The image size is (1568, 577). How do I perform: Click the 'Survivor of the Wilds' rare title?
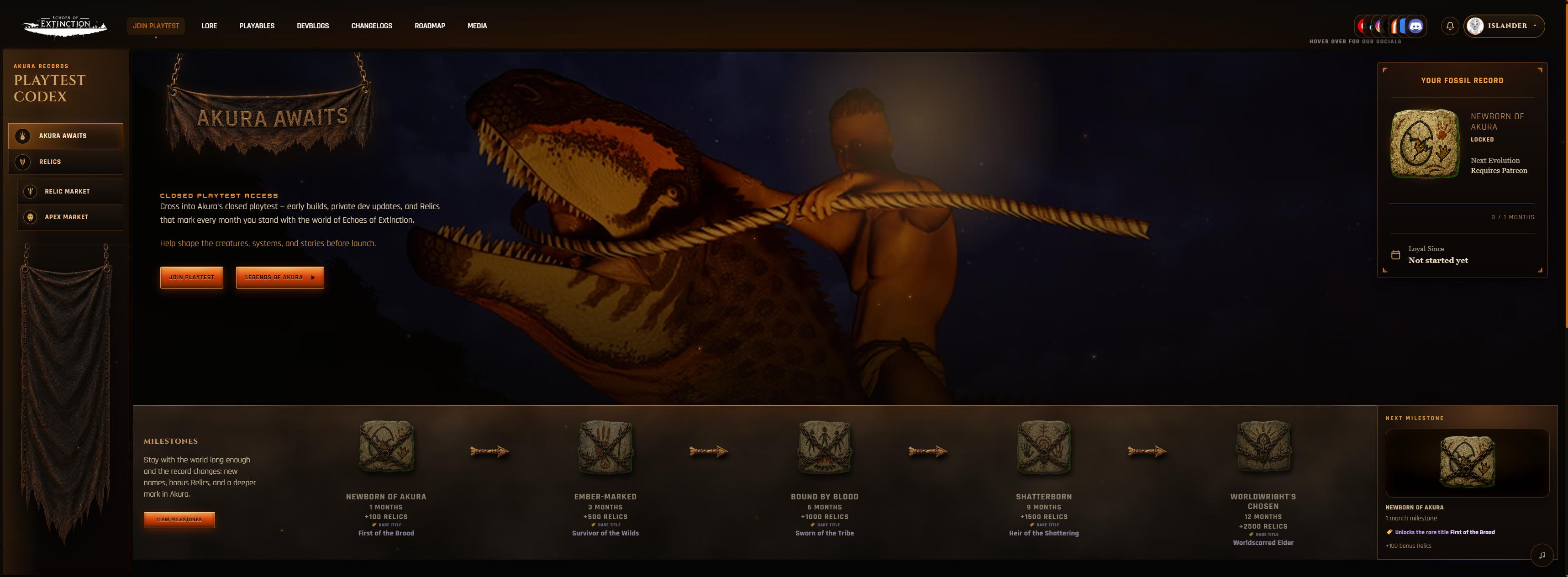[x=605, y=533]
